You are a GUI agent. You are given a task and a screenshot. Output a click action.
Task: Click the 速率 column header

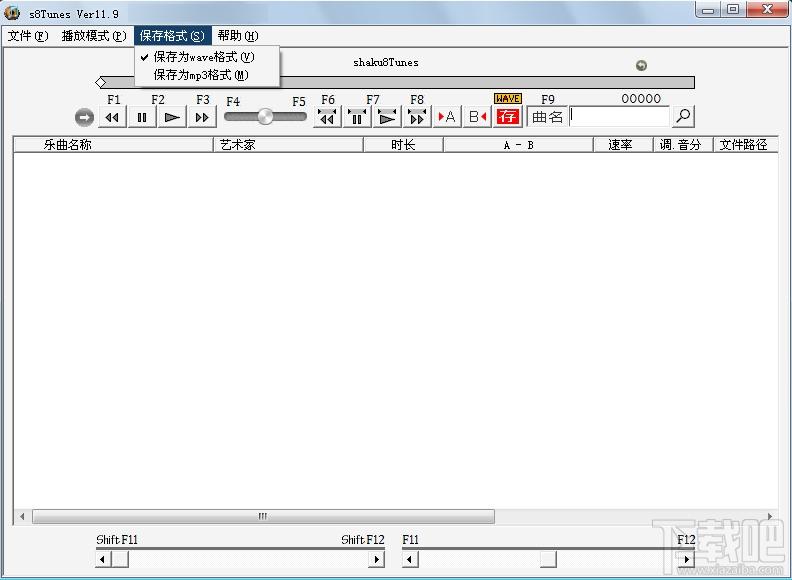623,144
